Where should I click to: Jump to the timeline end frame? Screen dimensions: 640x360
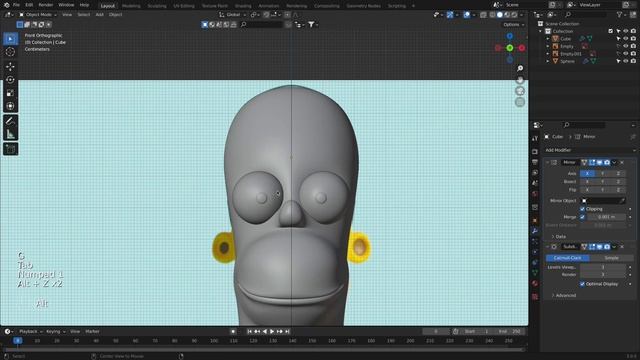click(287, 331)
